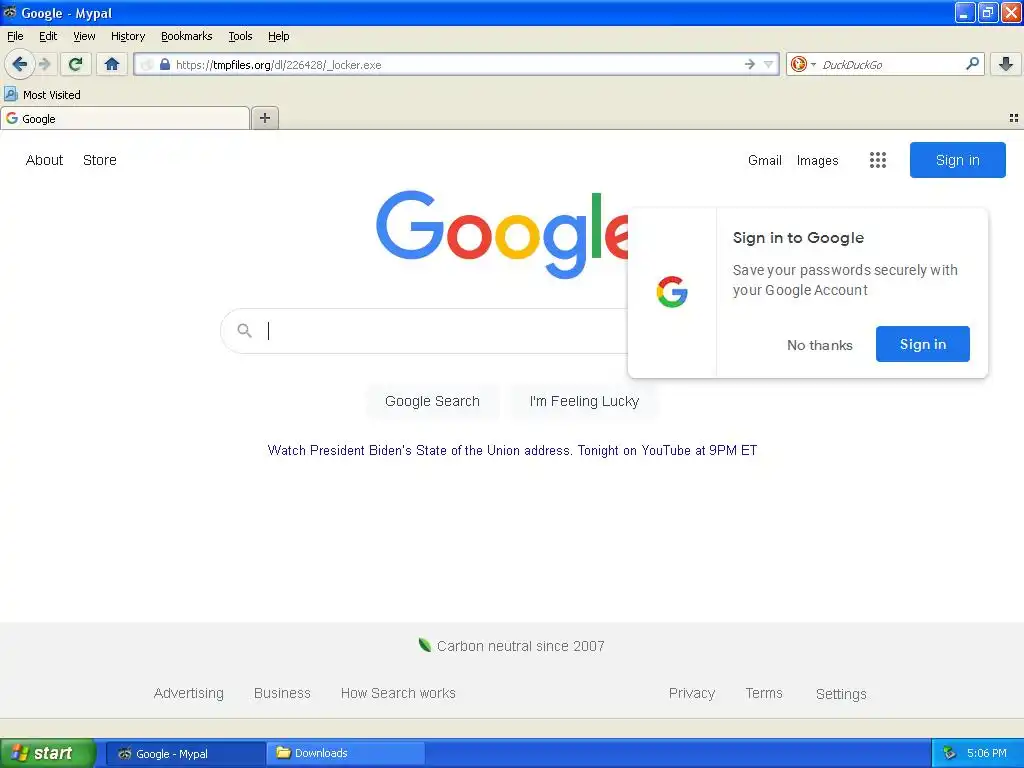Click Sign in inside the Google popup

click(922, 344)
